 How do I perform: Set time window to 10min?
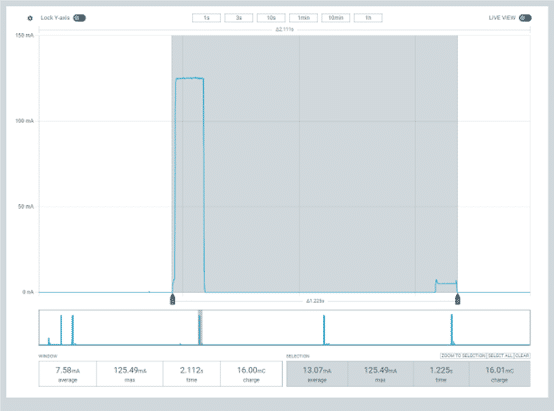(x=336, y=18)
